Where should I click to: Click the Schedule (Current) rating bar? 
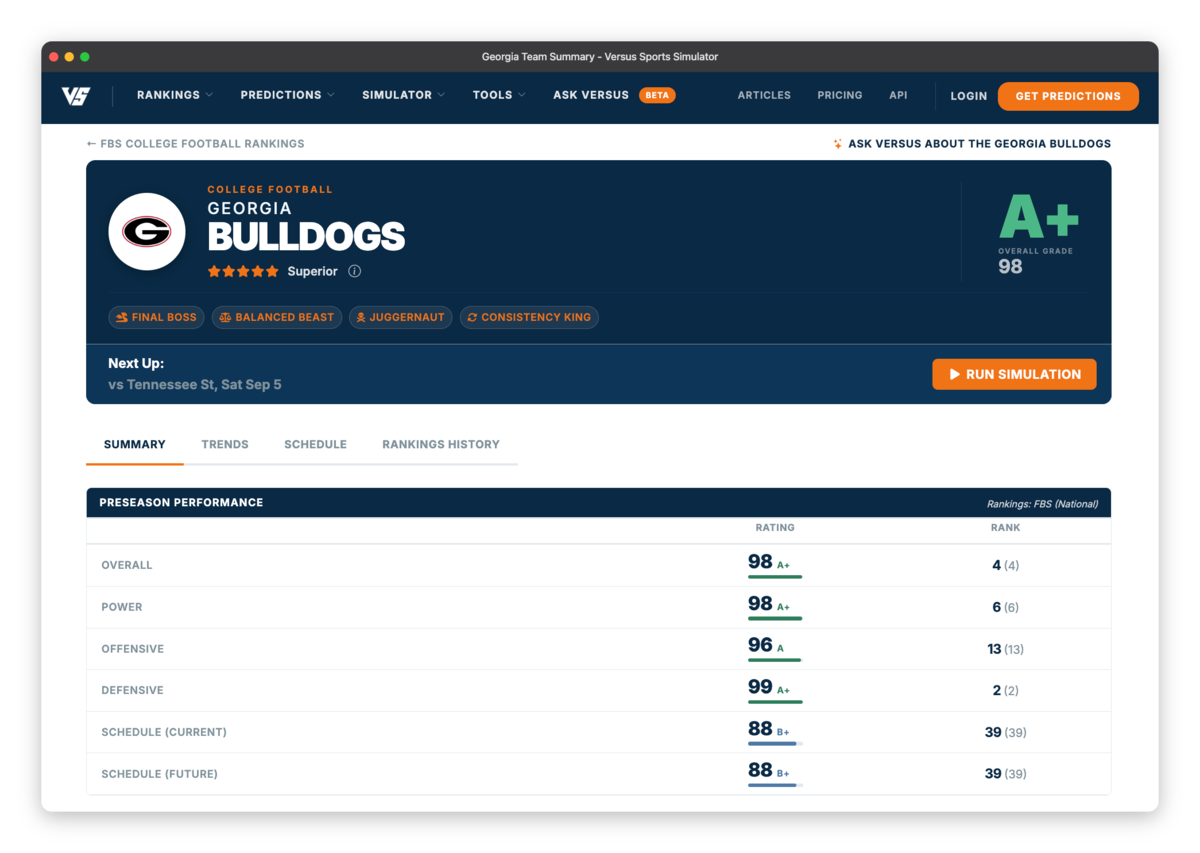pos(775,744)
